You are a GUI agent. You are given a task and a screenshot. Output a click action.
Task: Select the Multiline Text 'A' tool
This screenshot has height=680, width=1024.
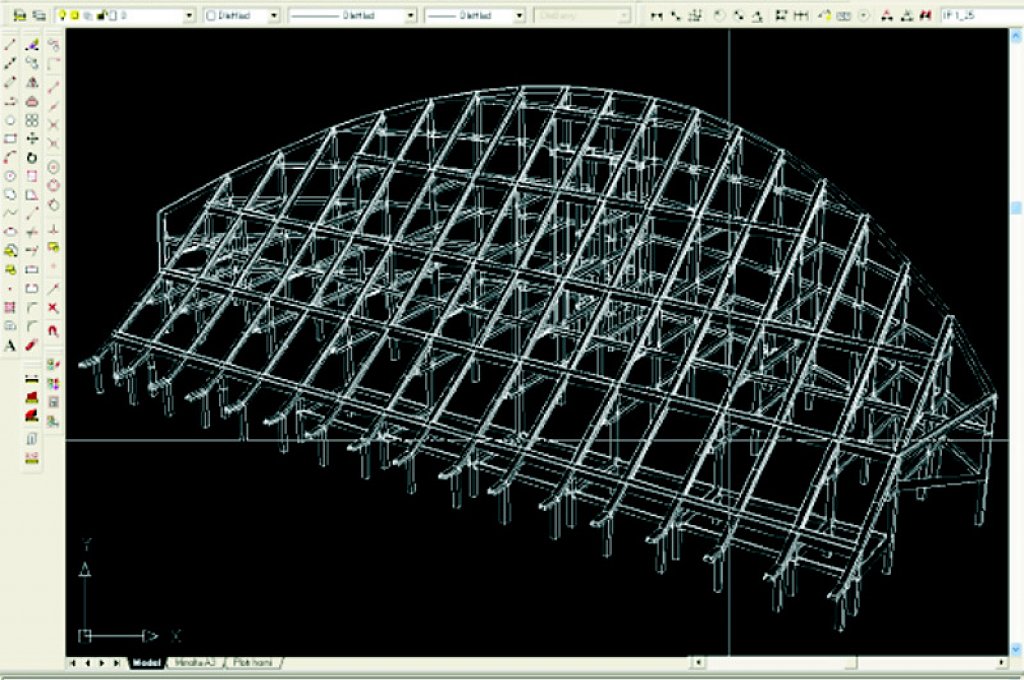(x=10, y=346)
